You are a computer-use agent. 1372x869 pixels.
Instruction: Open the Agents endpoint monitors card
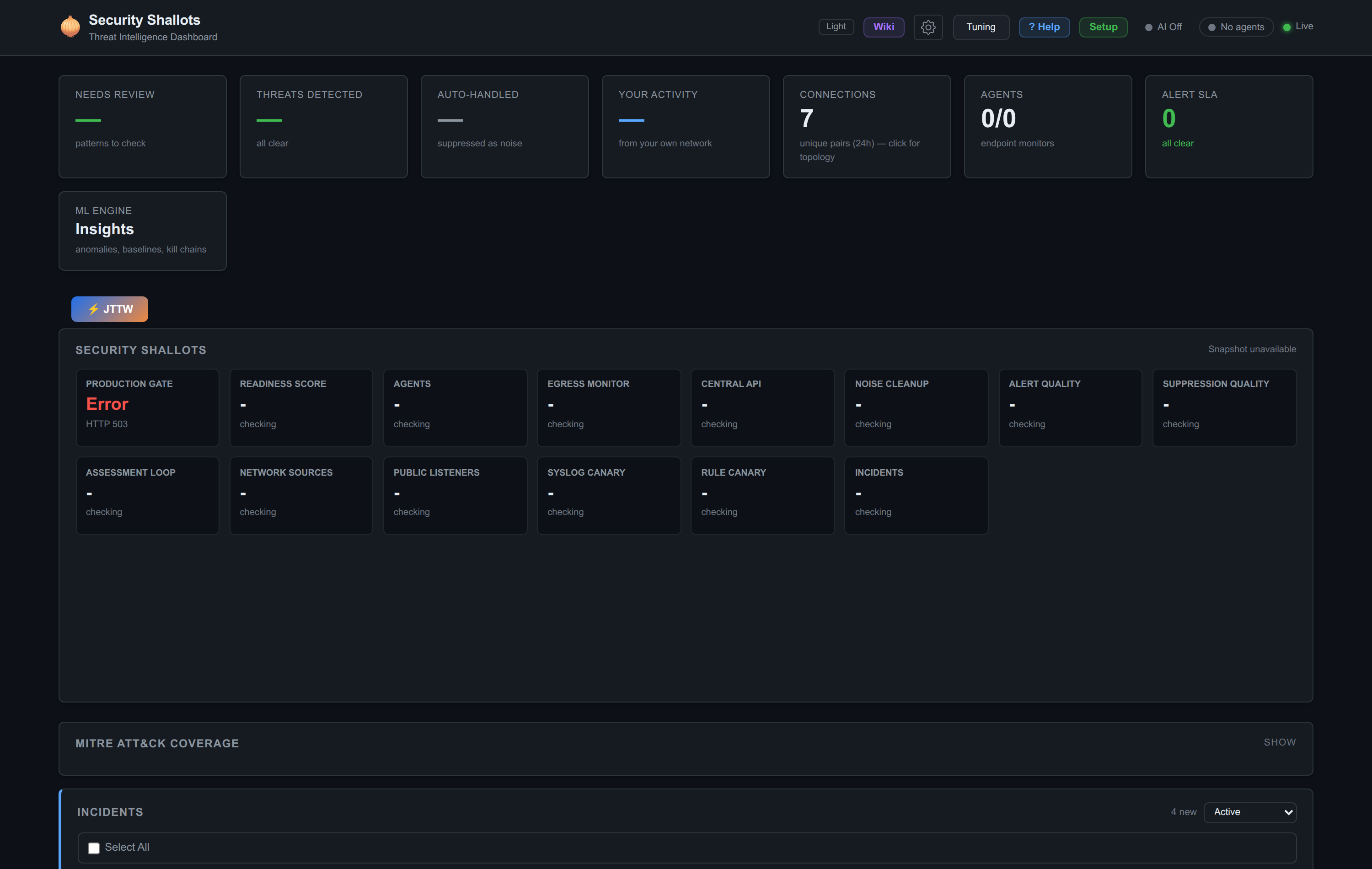1048,127
